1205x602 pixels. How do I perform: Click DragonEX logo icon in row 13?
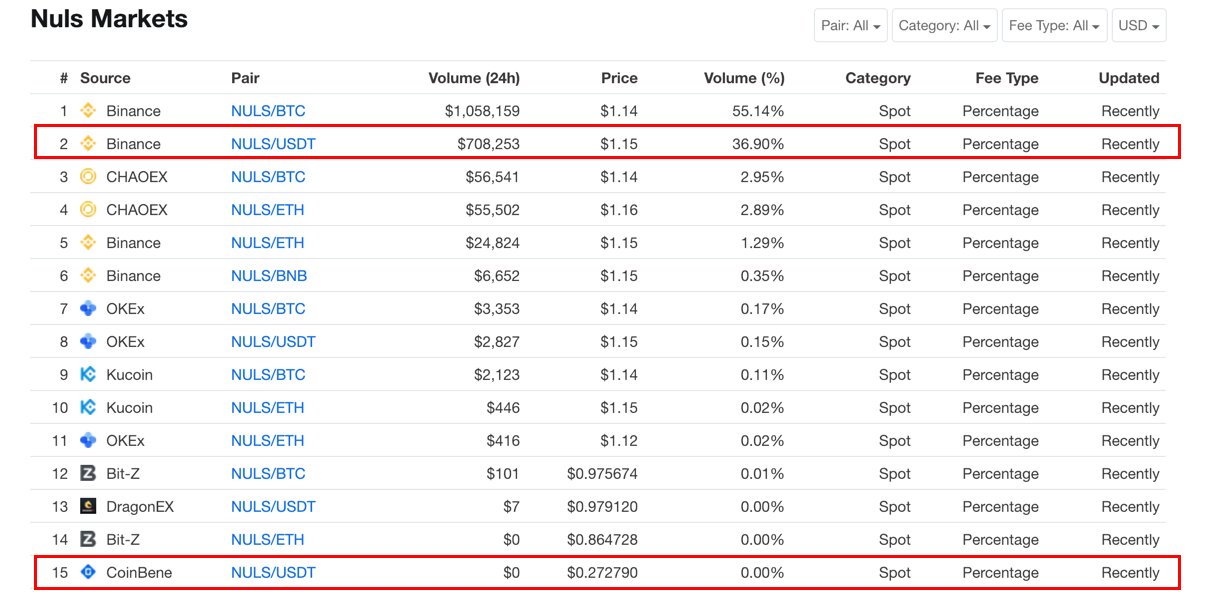tap(88, 507)
